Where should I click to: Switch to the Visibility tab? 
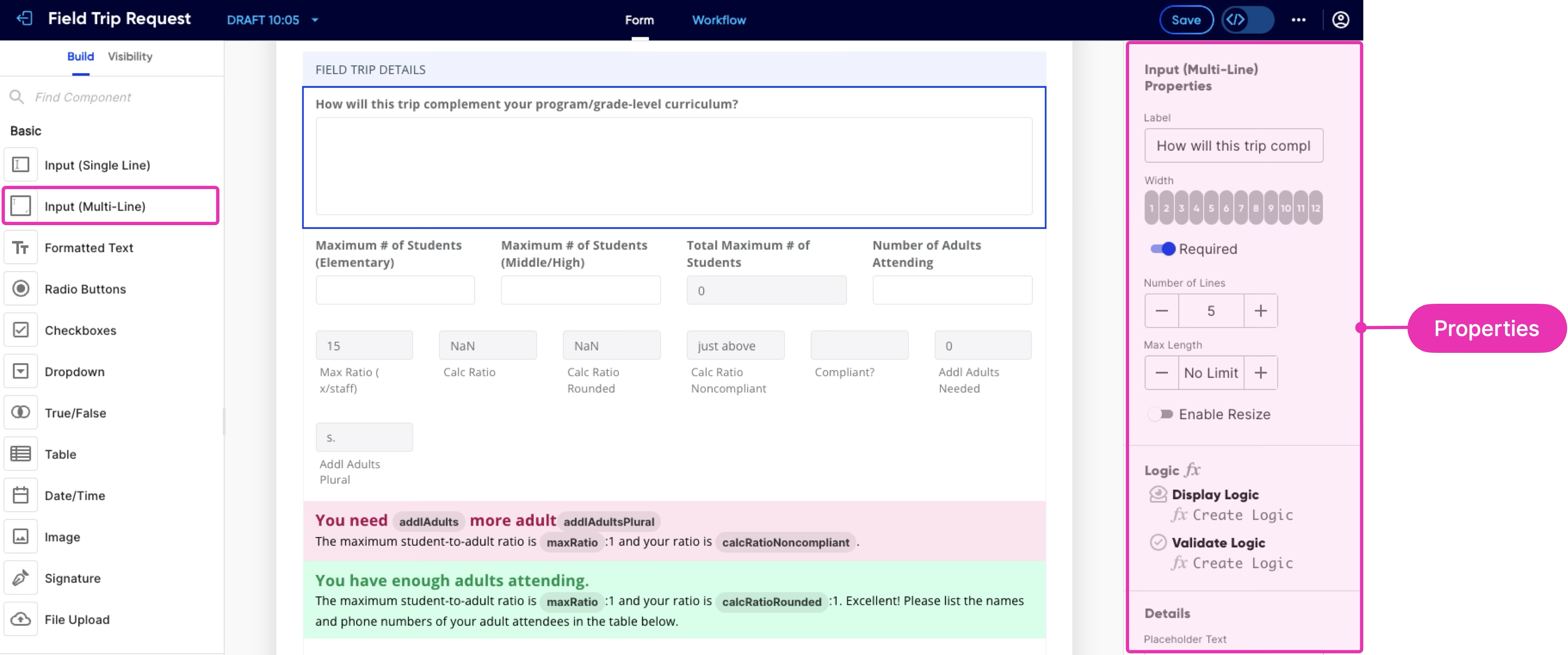click(130, 56)
